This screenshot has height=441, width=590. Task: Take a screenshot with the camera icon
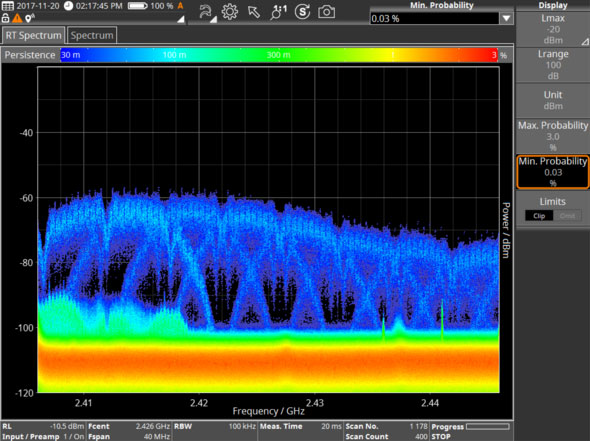pos(326,12)
